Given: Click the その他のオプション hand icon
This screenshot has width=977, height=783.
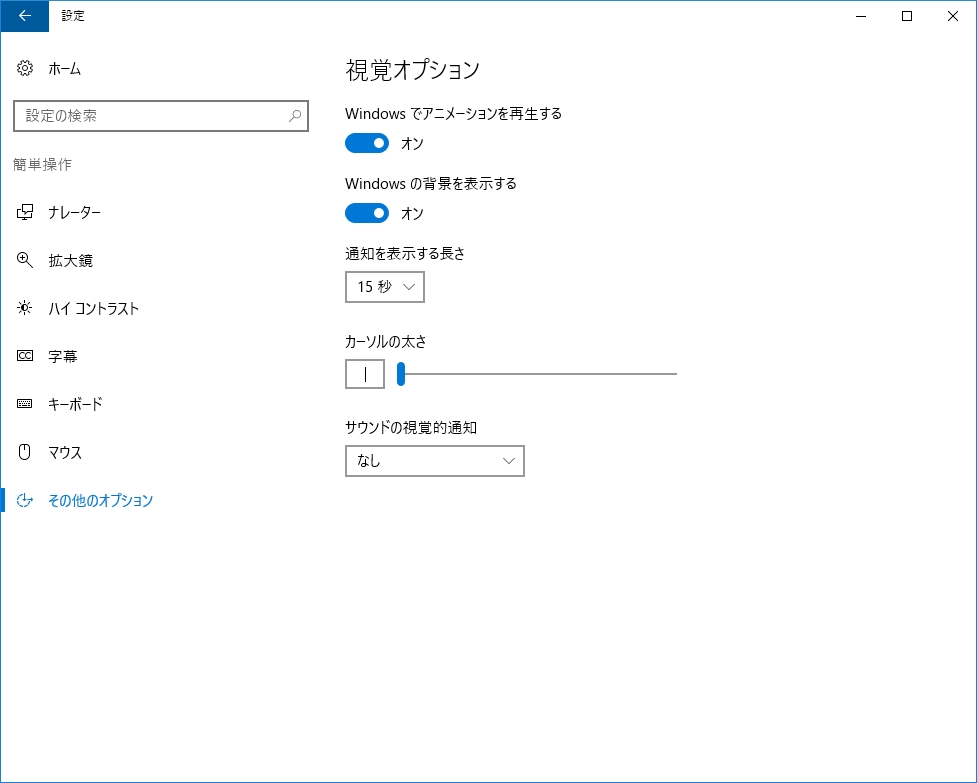Looking at the screenshot, I should click(x=24, y=500).
